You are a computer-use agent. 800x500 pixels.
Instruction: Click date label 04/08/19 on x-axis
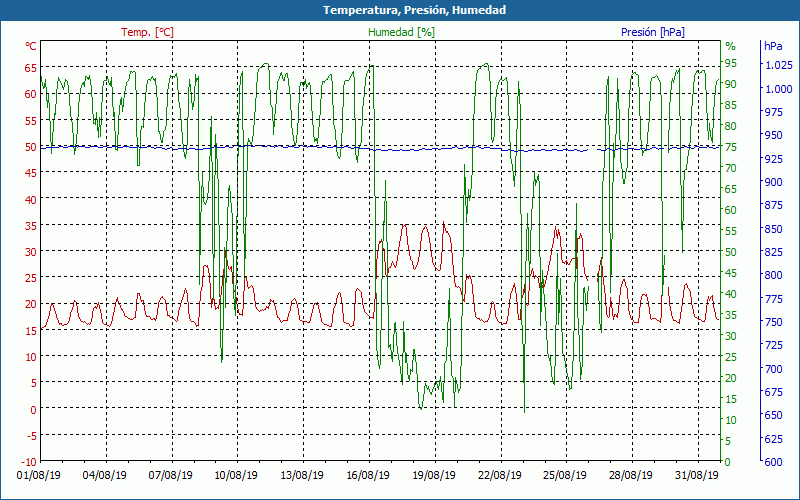pyautogui.click(x=105, y=475)
